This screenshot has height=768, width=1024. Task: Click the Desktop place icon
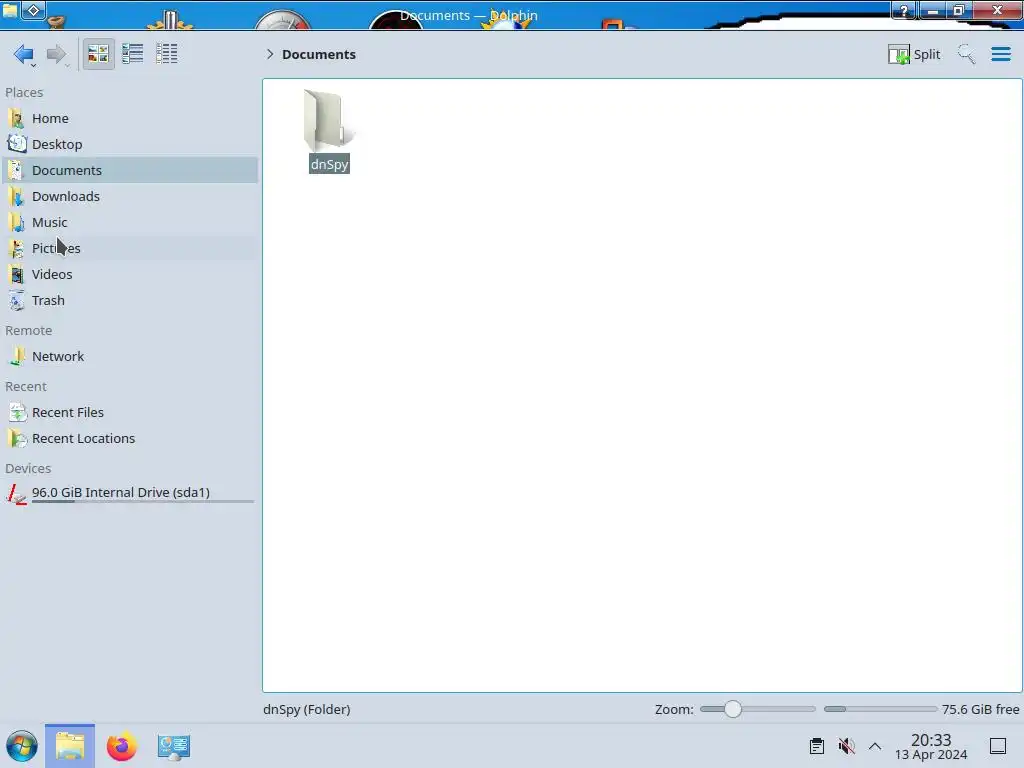click(x=17, y=144)
